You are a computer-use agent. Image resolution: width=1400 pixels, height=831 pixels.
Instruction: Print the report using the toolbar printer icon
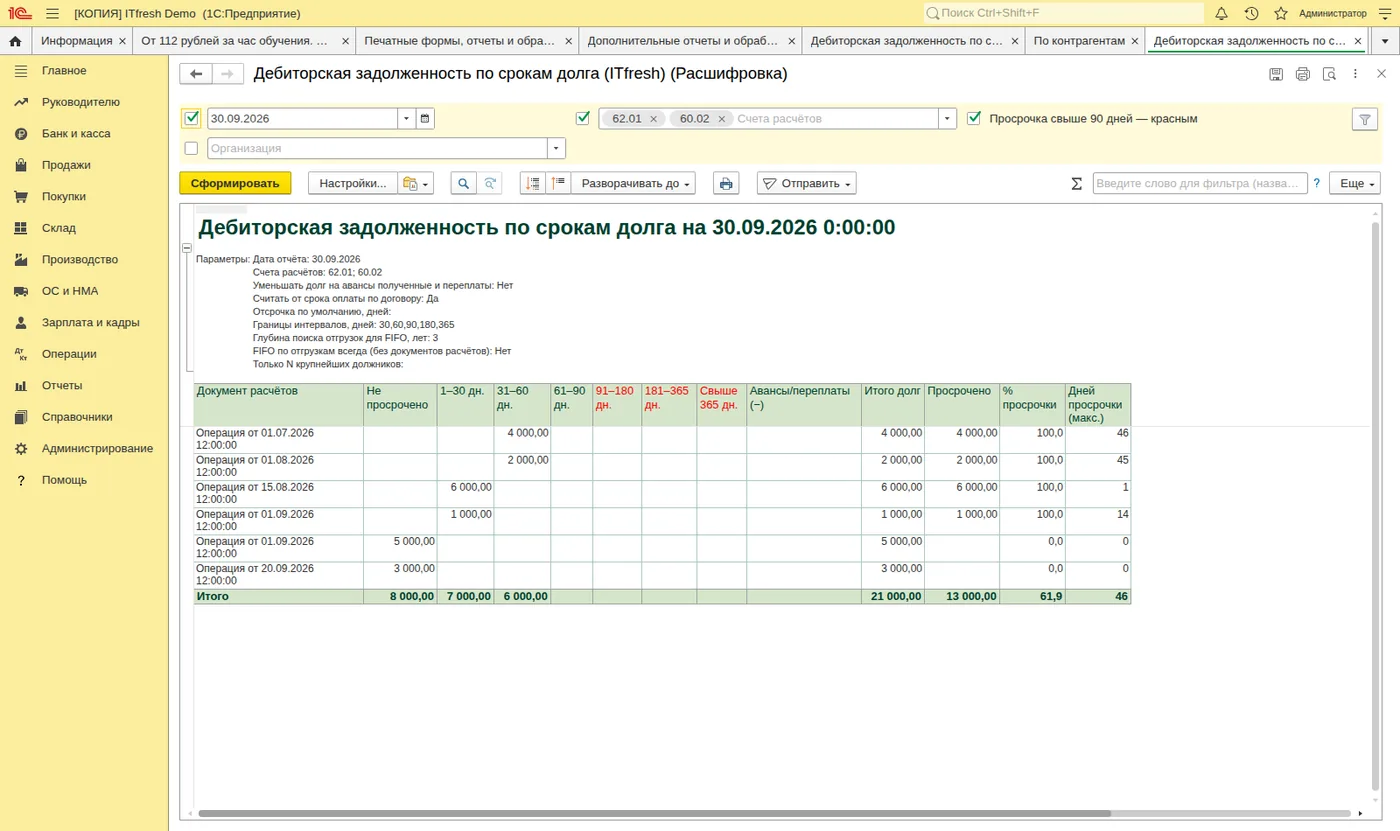coord(726,183)
